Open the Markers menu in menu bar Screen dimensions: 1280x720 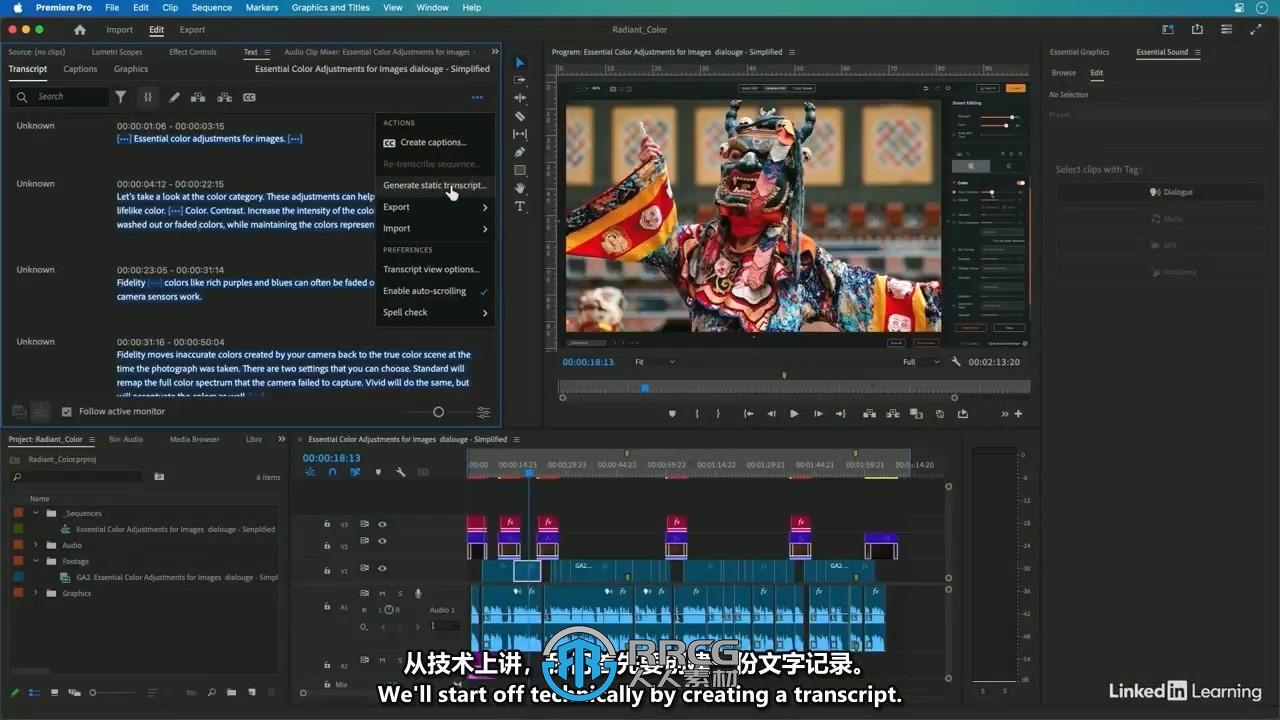(262, 8)
